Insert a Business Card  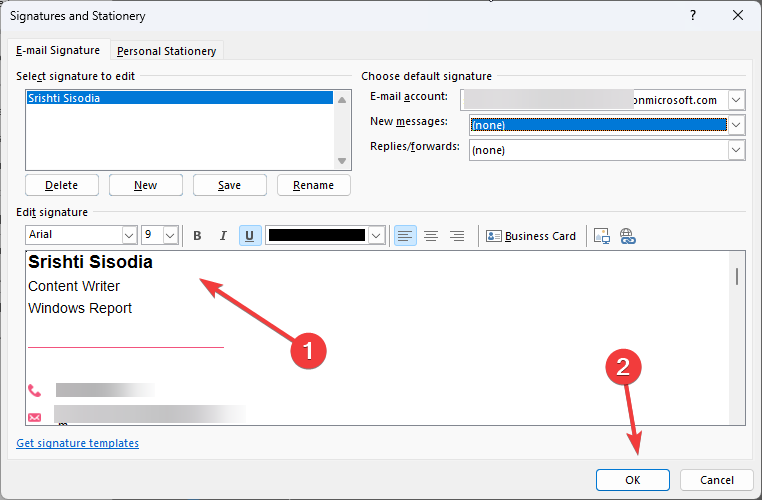531,236
